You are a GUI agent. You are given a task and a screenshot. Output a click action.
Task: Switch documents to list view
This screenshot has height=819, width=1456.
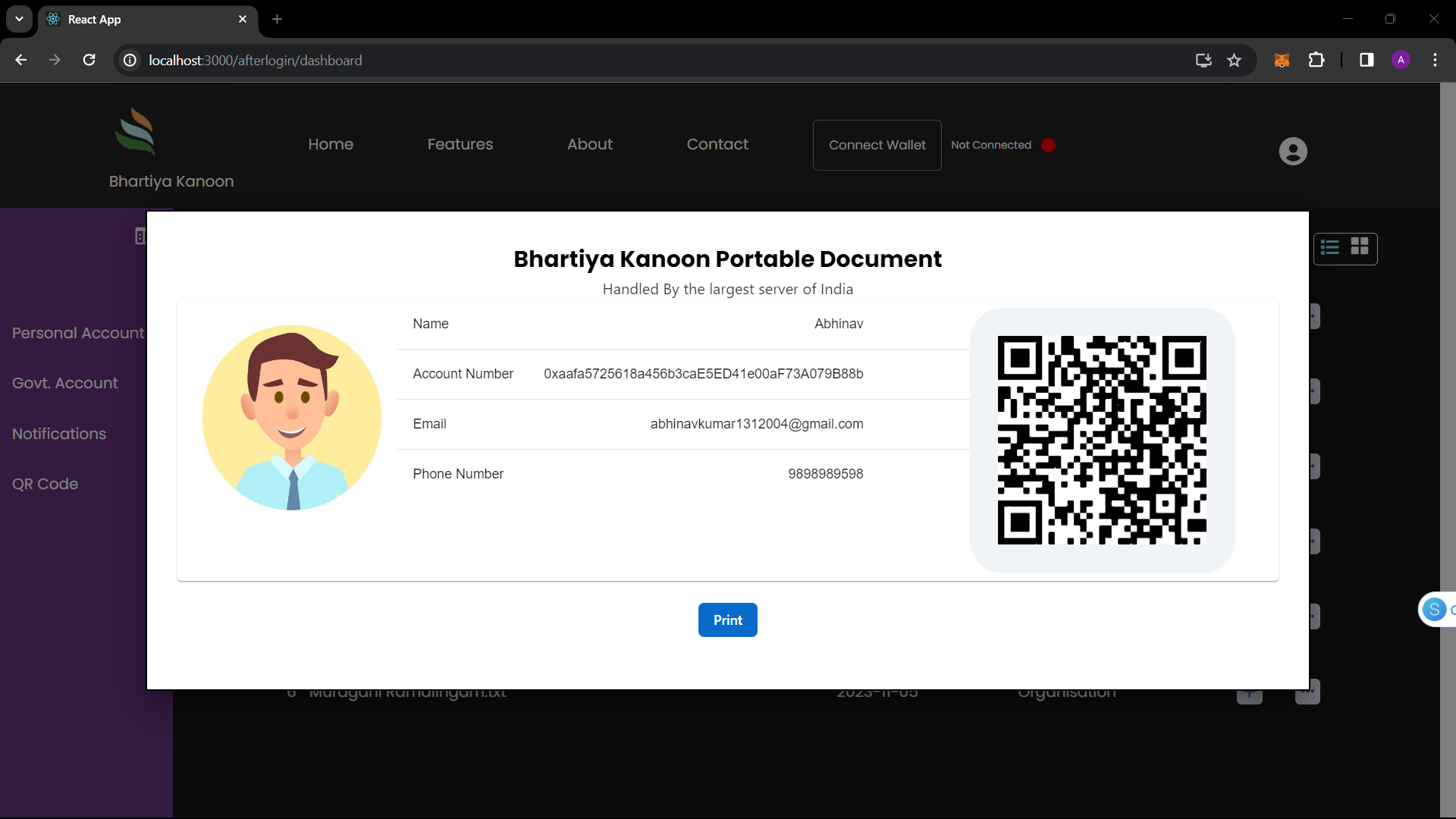(1330, 249)
